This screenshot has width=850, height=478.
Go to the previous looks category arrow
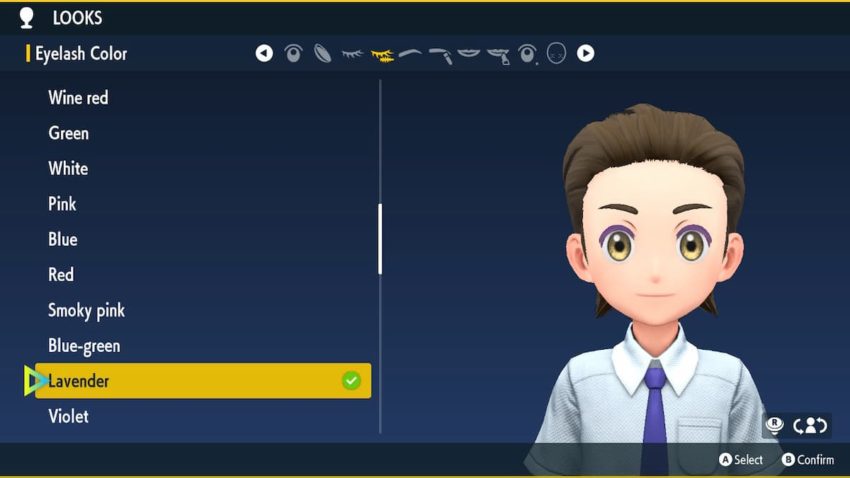click(264, 53)
